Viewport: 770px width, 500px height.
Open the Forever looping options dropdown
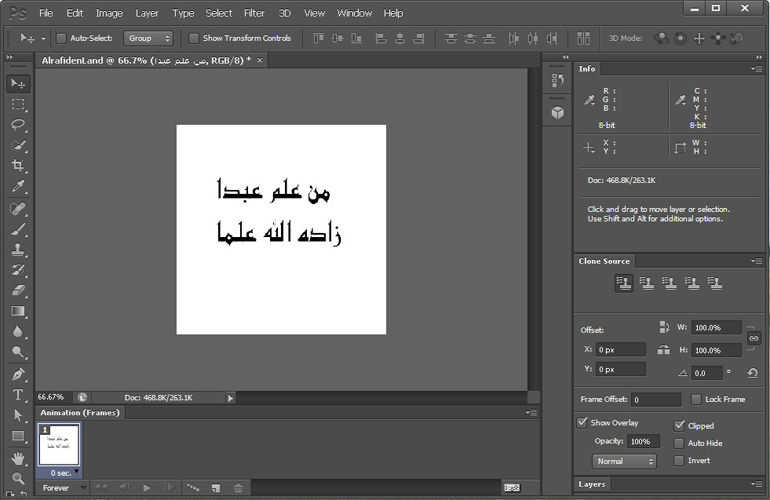coord(62,488)
